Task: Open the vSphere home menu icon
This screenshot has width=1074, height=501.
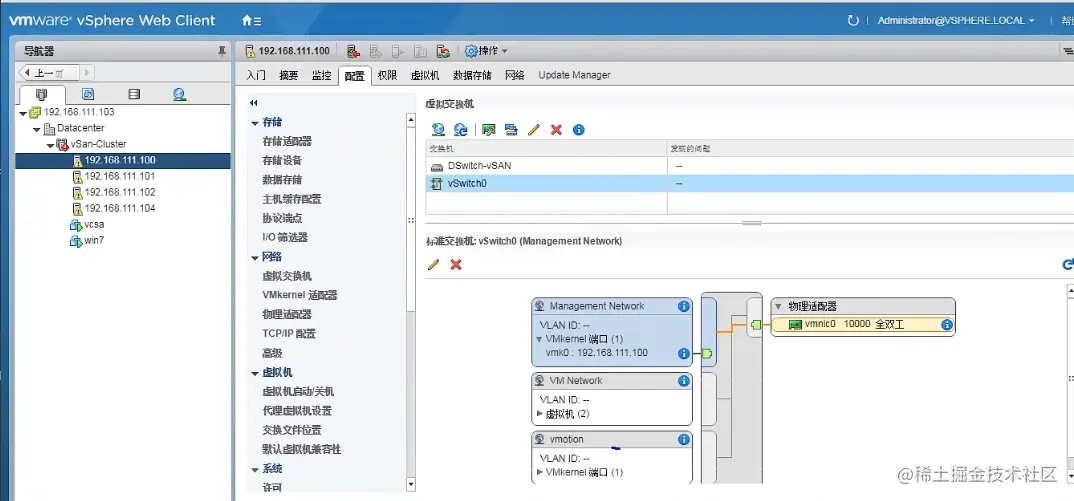Action: [251, 21]
